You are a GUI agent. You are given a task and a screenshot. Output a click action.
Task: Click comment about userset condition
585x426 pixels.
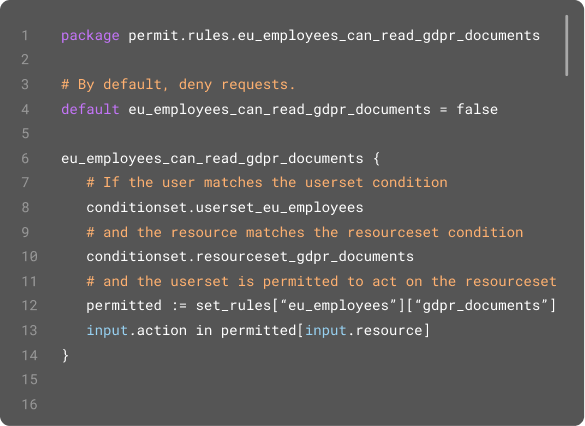(x=267, y=182)
